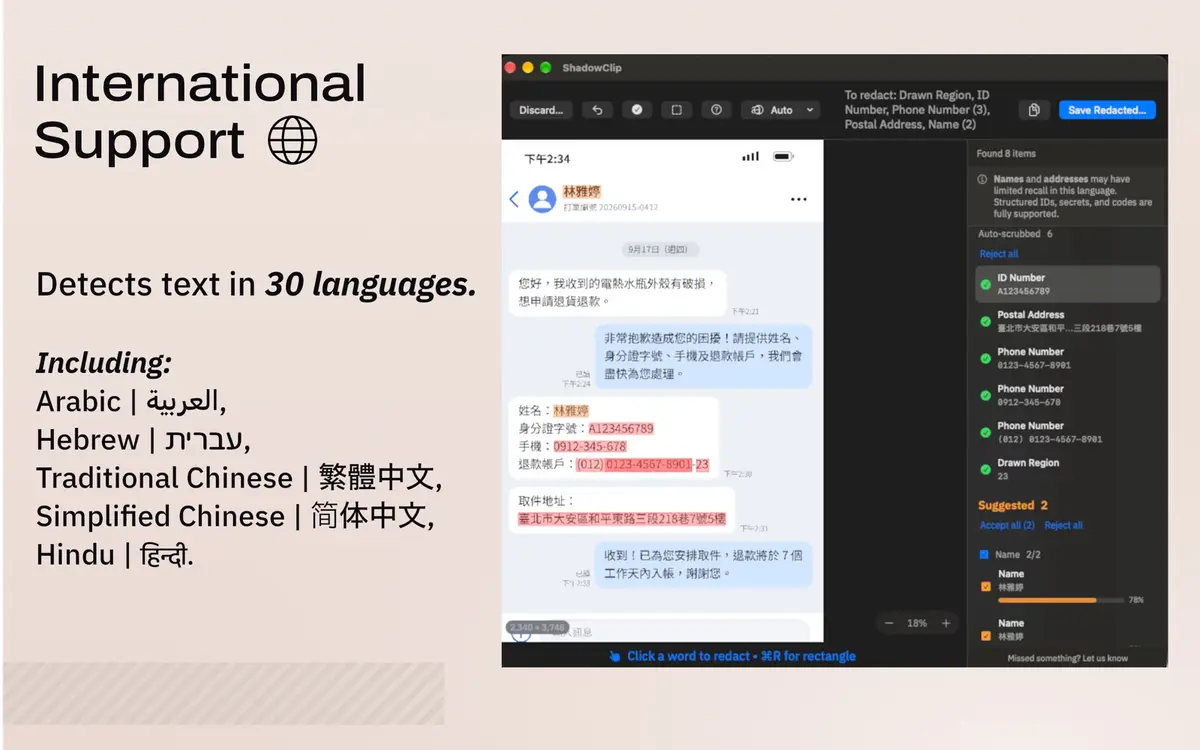Zoom out with the minus button

[x=889, y=623]
